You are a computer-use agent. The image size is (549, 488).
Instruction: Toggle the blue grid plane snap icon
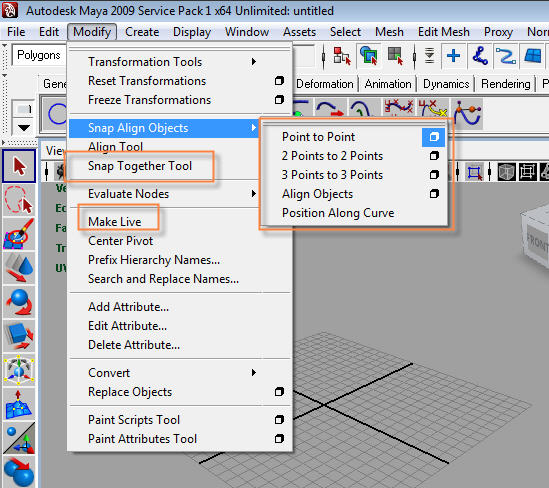(x=533, y=56)
